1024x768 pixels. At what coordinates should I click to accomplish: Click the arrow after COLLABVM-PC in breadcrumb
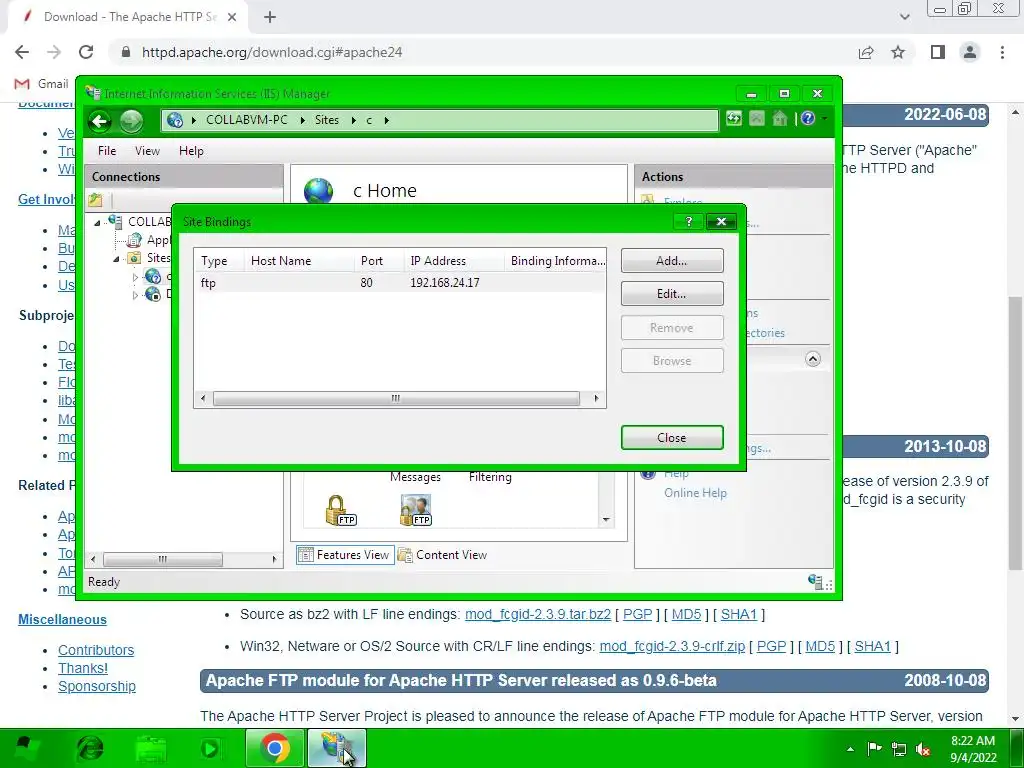(x=303, y=120)
